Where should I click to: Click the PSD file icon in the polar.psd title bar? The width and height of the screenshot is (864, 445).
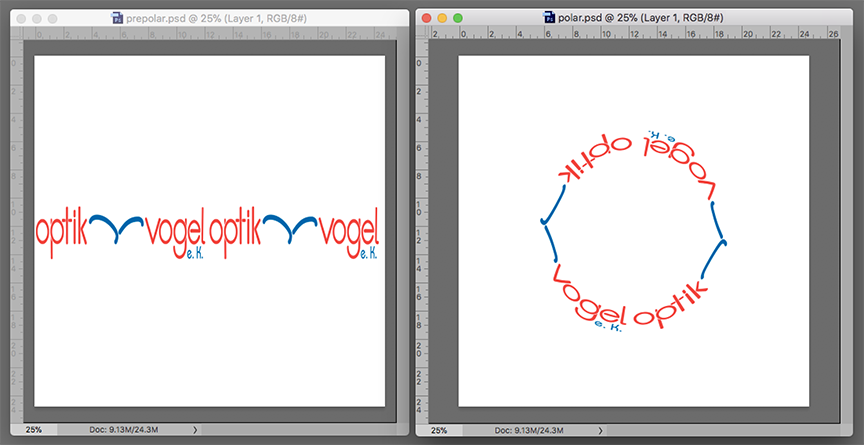(549, 18)
